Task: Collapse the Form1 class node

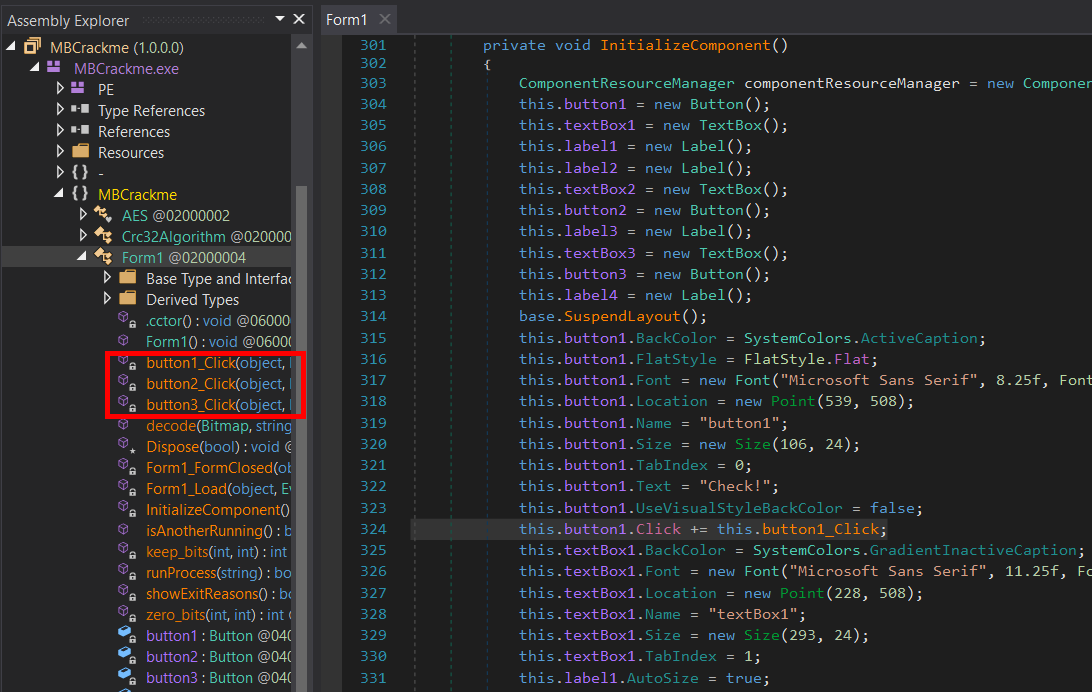Action: (82, 255)
